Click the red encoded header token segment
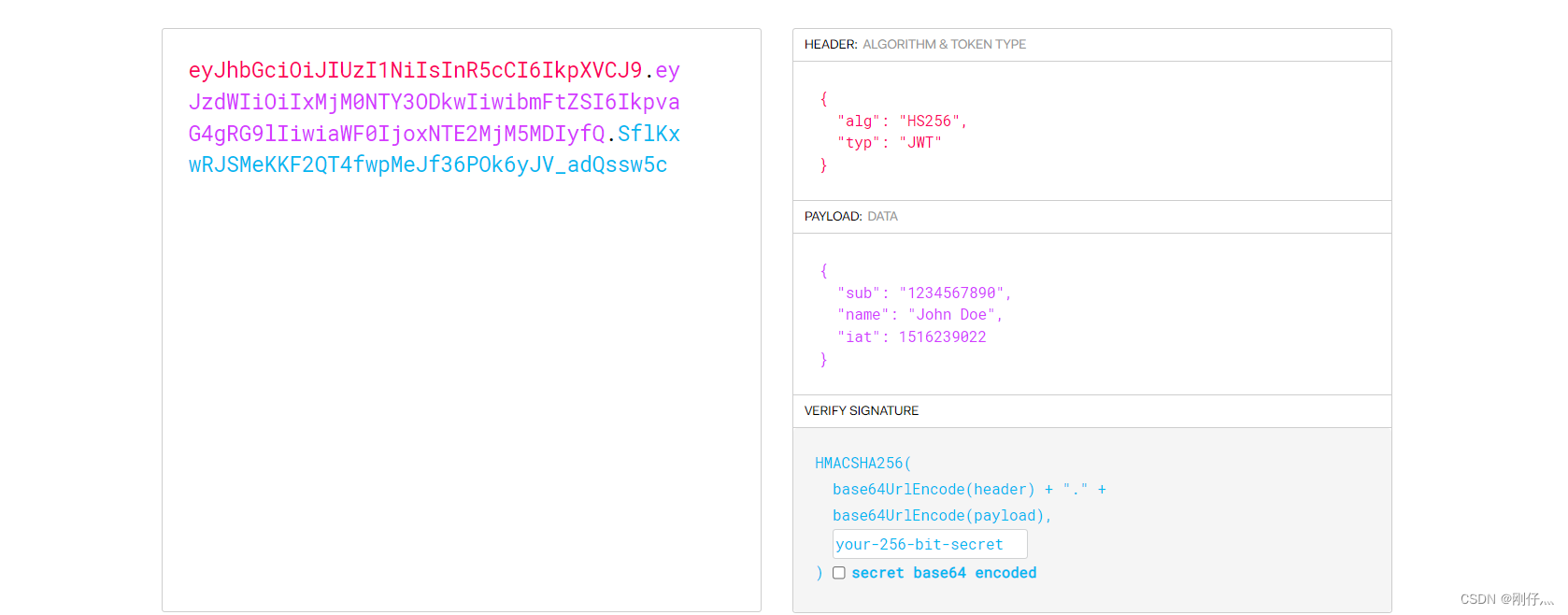 [x=416, y=70]
